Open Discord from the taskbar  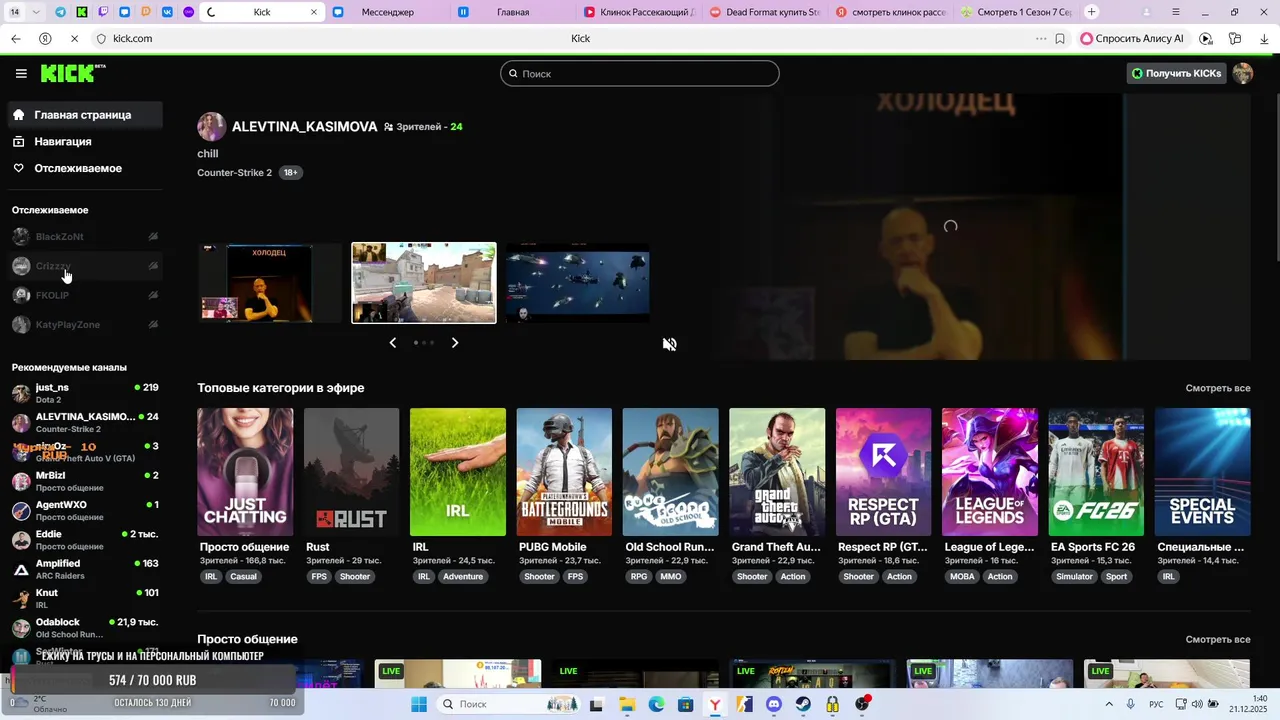coord(773,704)
